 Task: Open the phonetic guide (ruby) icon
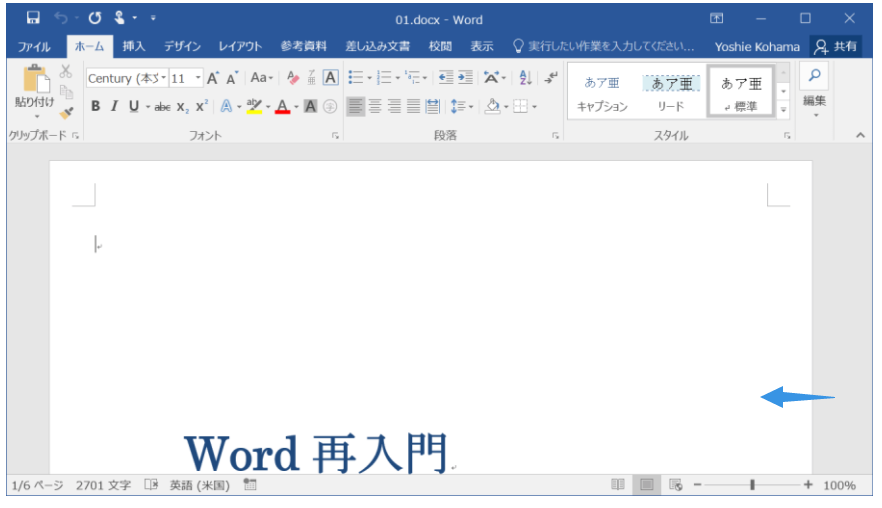311,78
